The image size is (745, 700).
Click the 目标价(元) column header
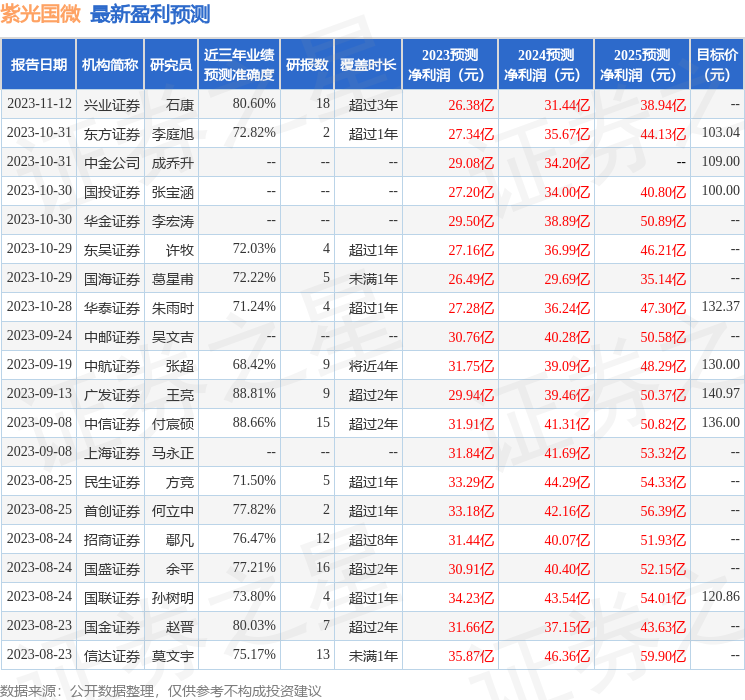point(717,65)
